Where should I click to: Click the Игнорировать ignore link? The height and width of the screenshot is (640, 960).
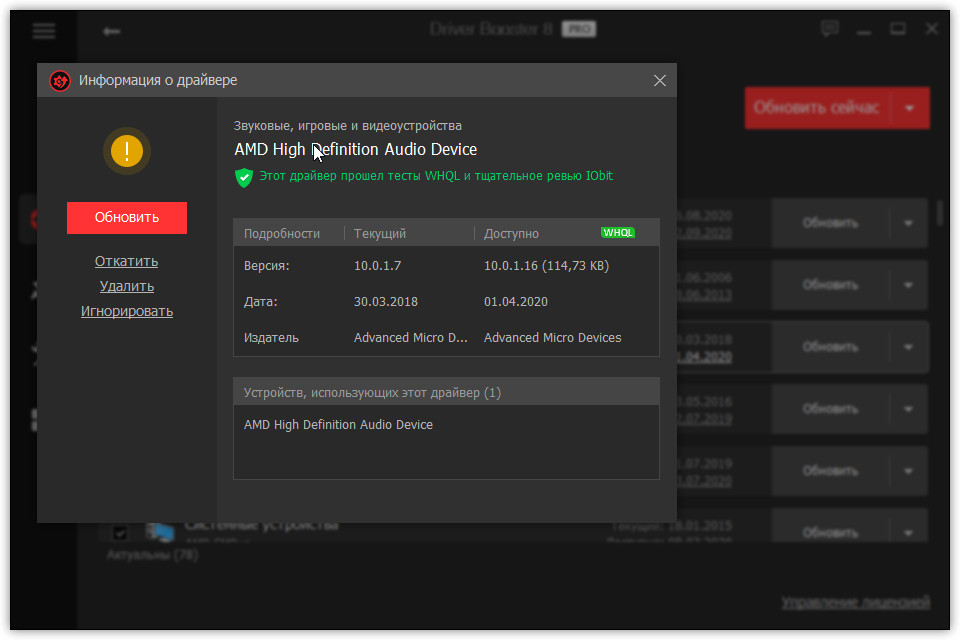tap(126, 311)
